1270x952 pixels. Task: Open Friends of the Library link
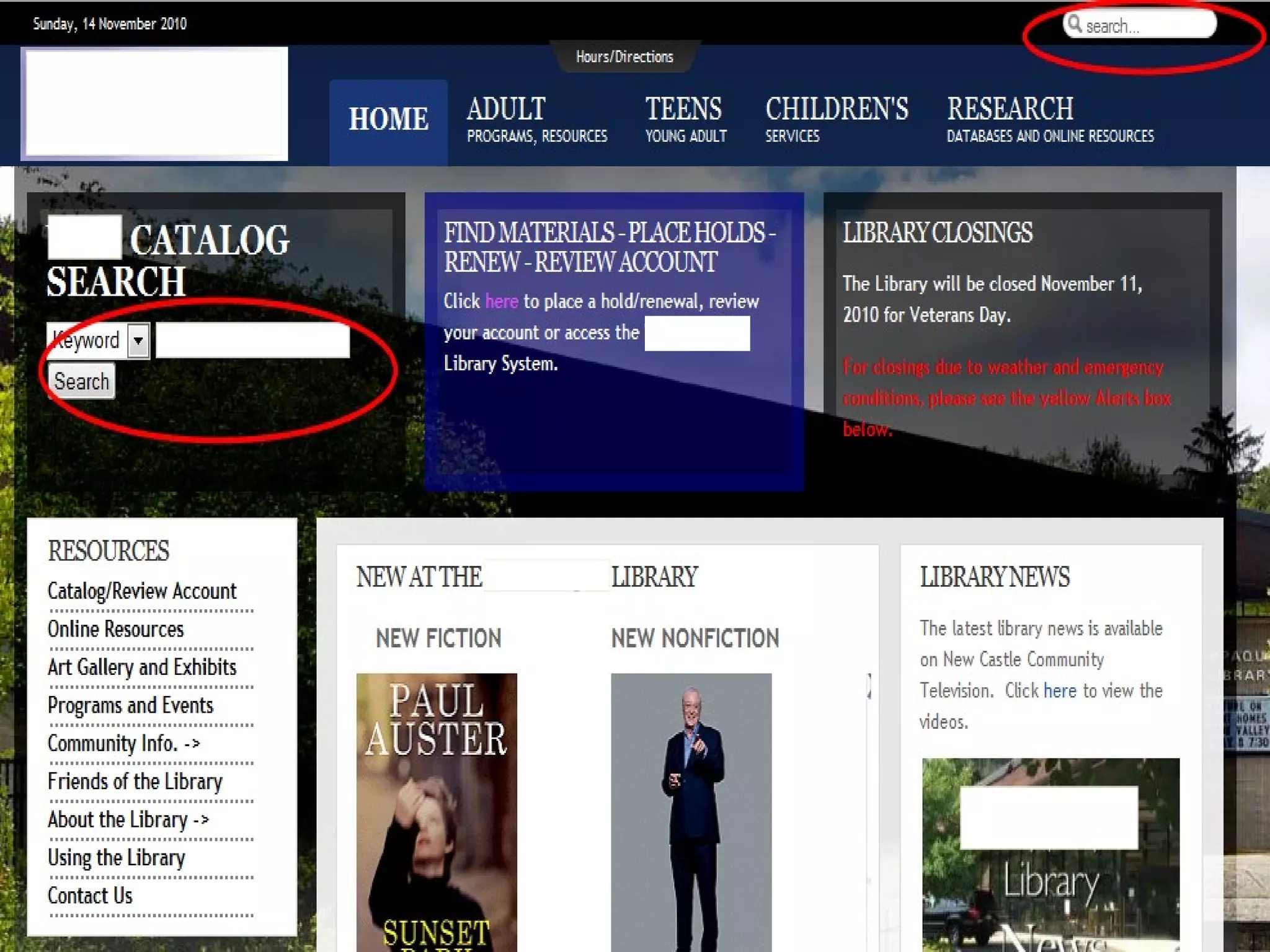click(x=135, y=782)
